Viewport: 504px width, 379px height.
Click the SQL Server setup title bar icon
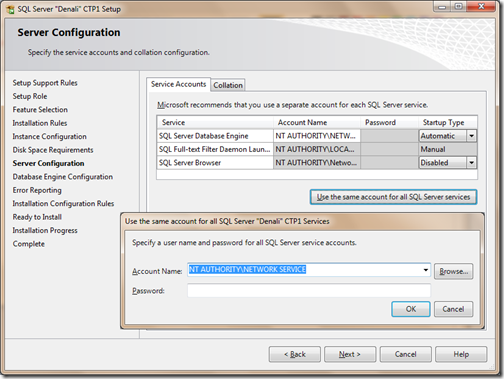(x=10, y=9)
